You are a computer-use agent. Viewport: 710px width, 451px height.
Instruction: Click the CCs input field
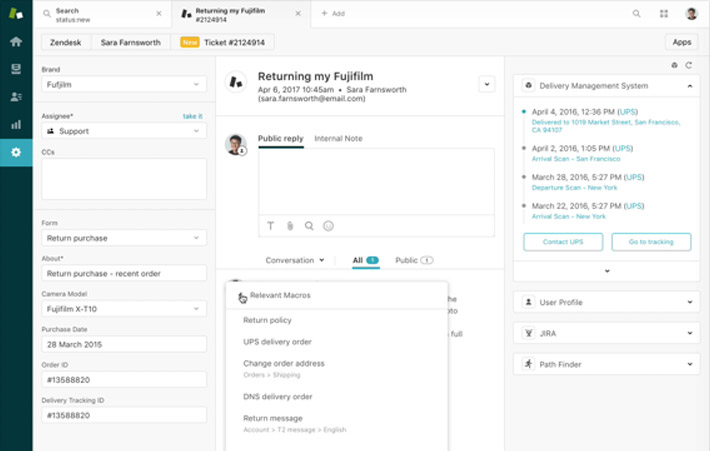(124, 179)
